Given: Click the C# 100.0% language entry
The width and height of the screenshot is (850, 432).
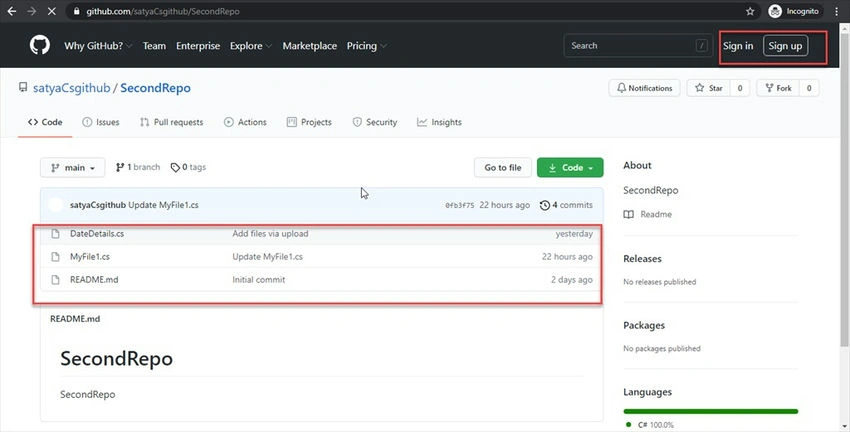Looking at the screenshot, I should (x=650, y=425).
